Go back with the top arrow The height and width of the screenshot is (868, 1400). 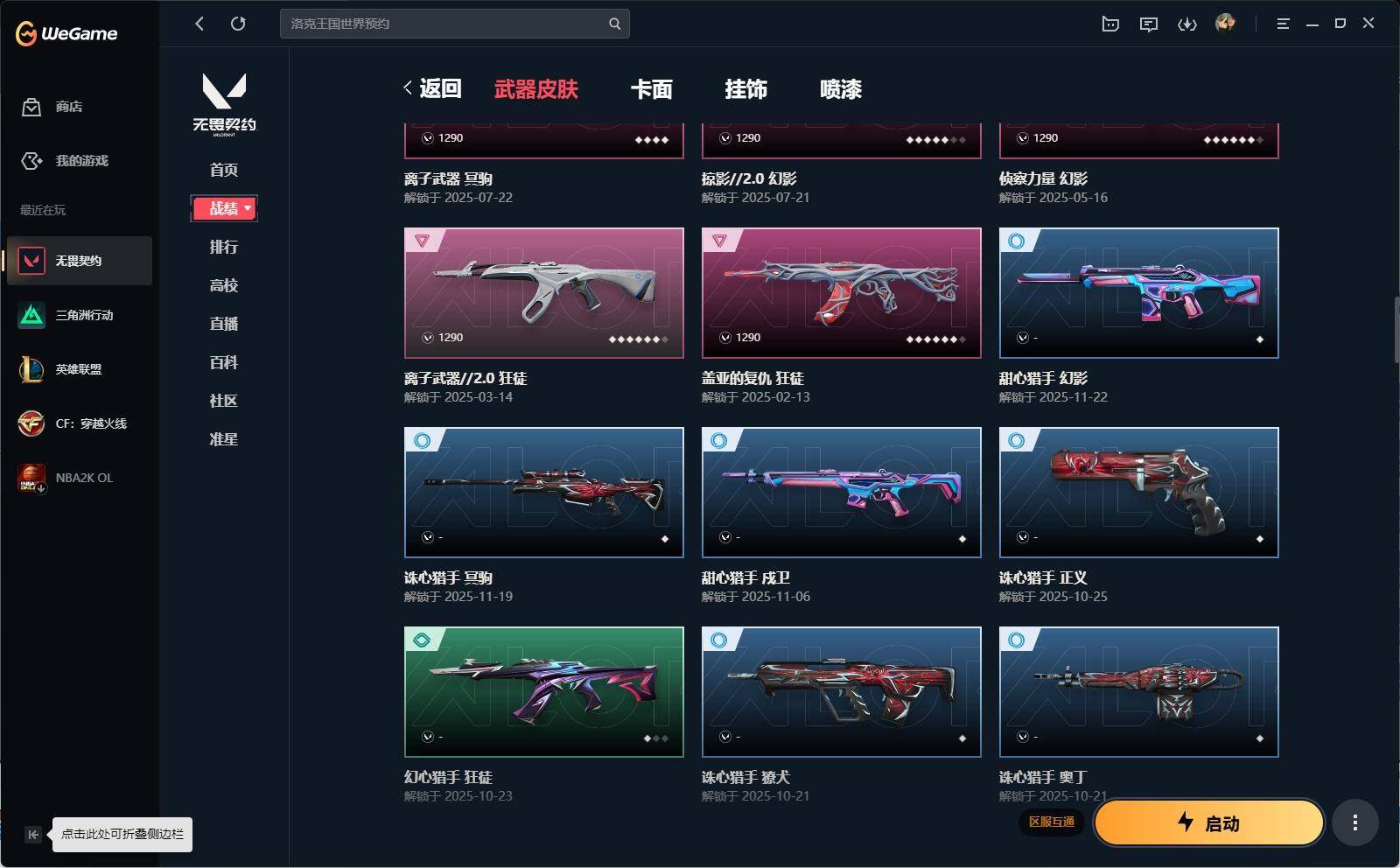click(x=199, y=24)
